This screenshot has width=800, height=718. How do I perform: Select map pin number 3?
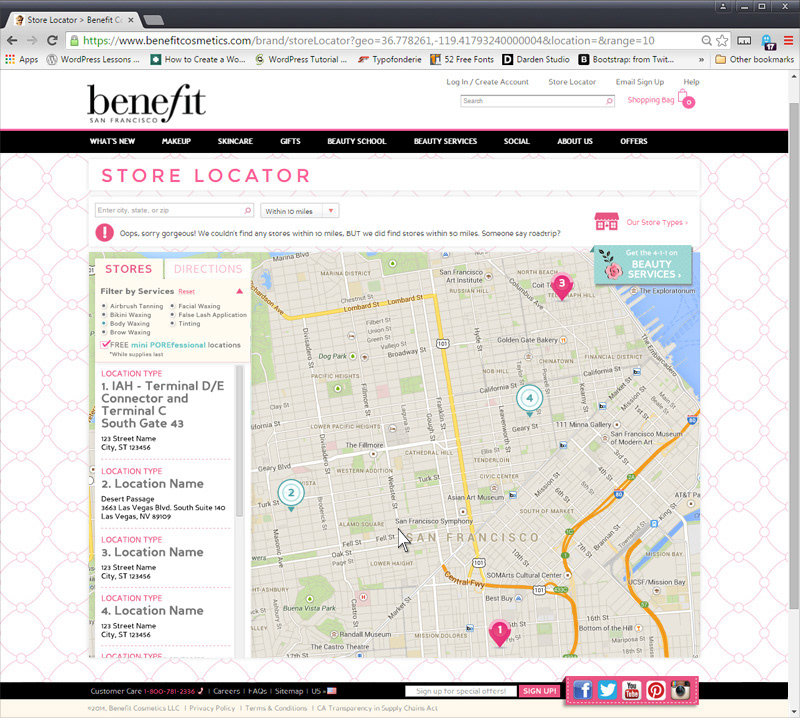(562, 286)
